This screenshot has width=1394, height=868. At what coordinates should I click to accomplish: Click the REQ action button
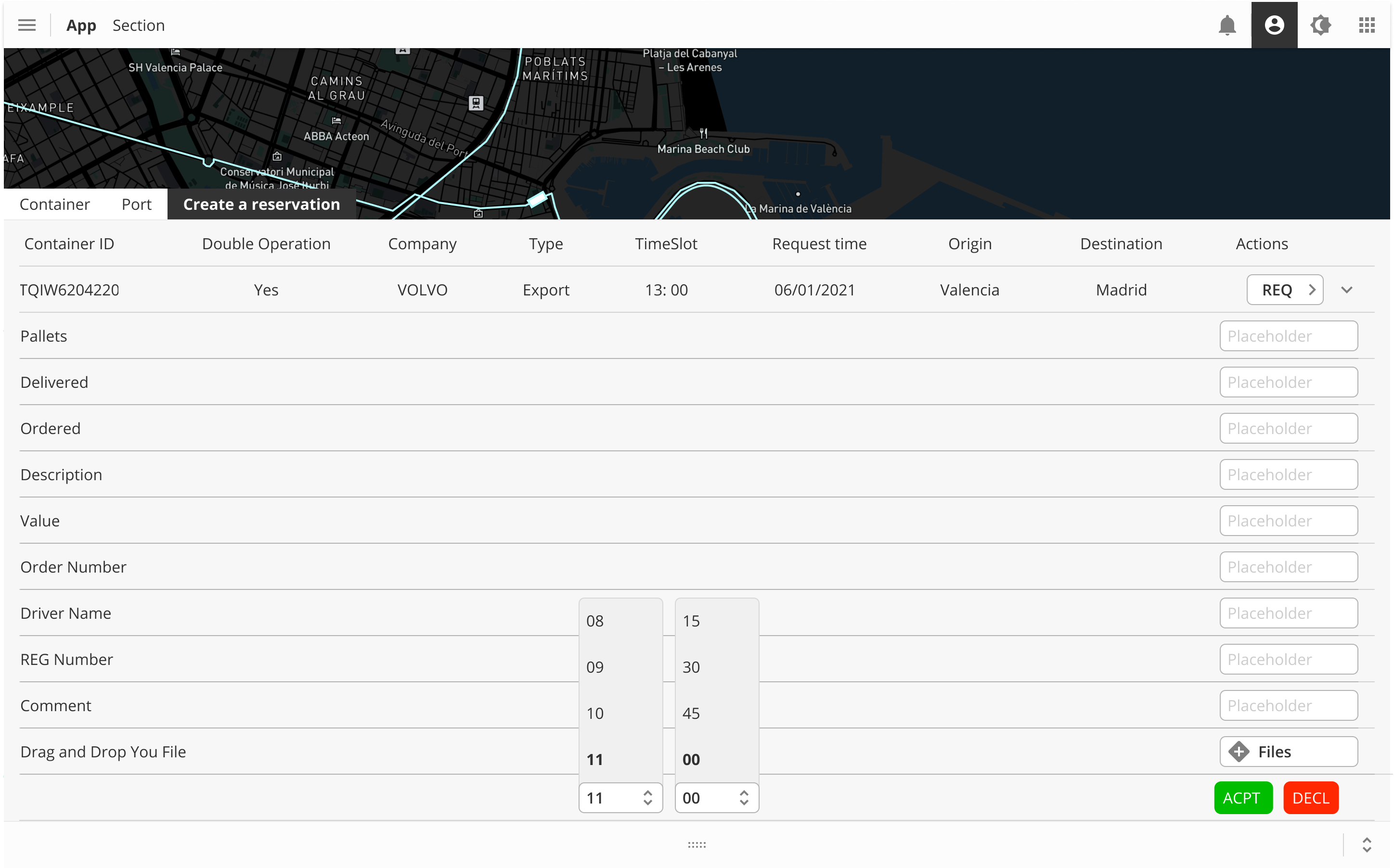tap(1284, 290)
